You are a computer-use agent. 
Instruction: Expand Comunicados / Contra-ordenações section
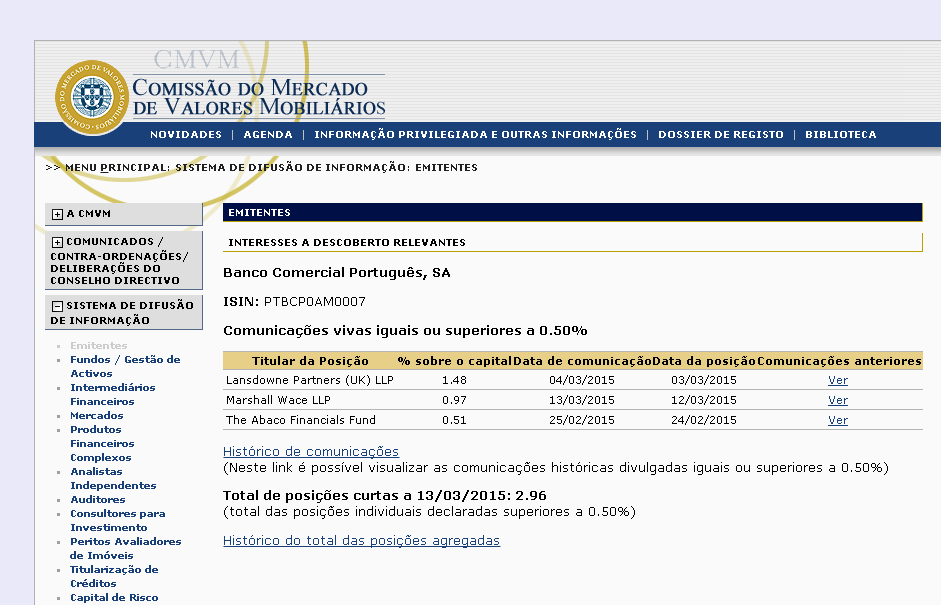pyautogui.click(x=57, y=242)
